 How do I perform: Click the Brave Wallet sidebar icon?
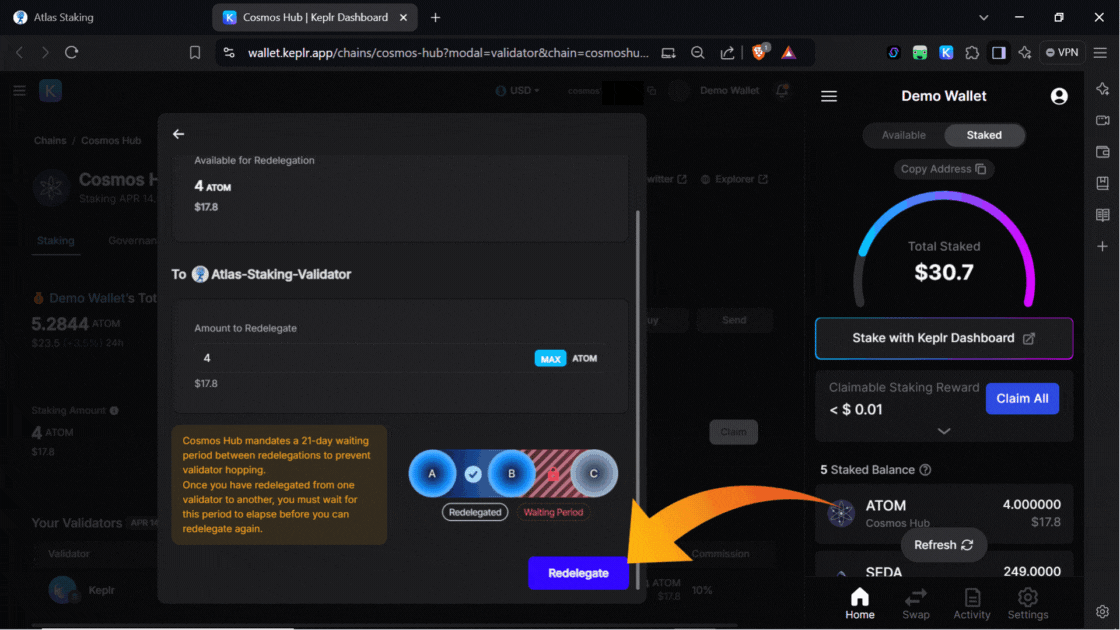pos(1102,152)
